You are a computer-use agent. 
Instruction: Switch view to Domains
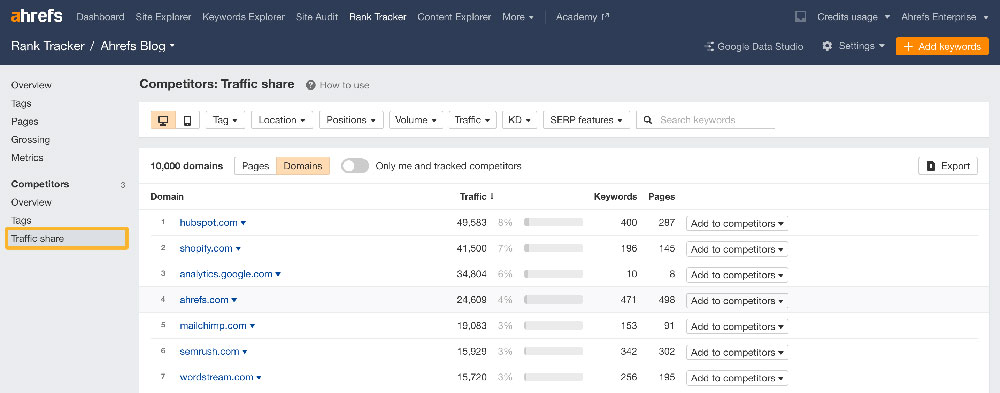[x=303, y=166]
